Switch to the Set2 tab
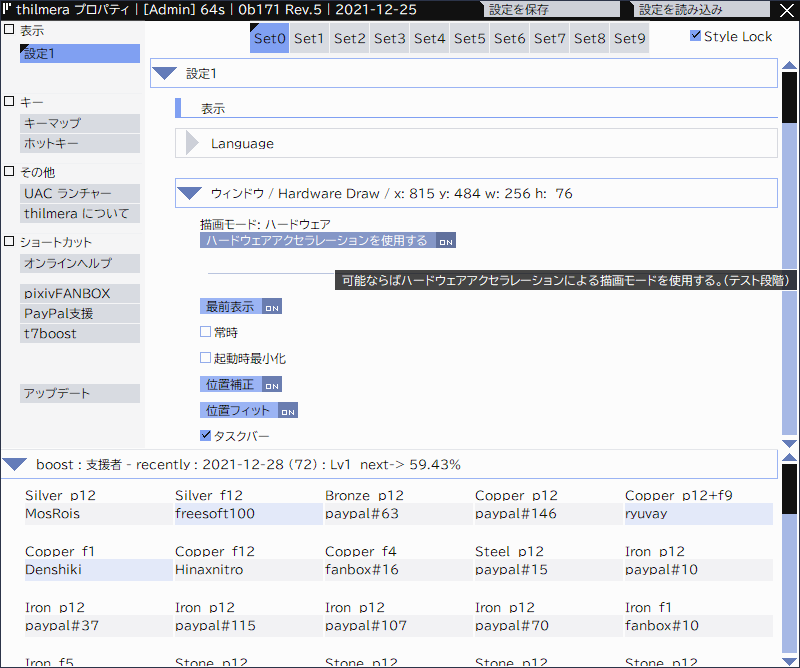Viewport: 800px width, 668px height. coord(349,38)
